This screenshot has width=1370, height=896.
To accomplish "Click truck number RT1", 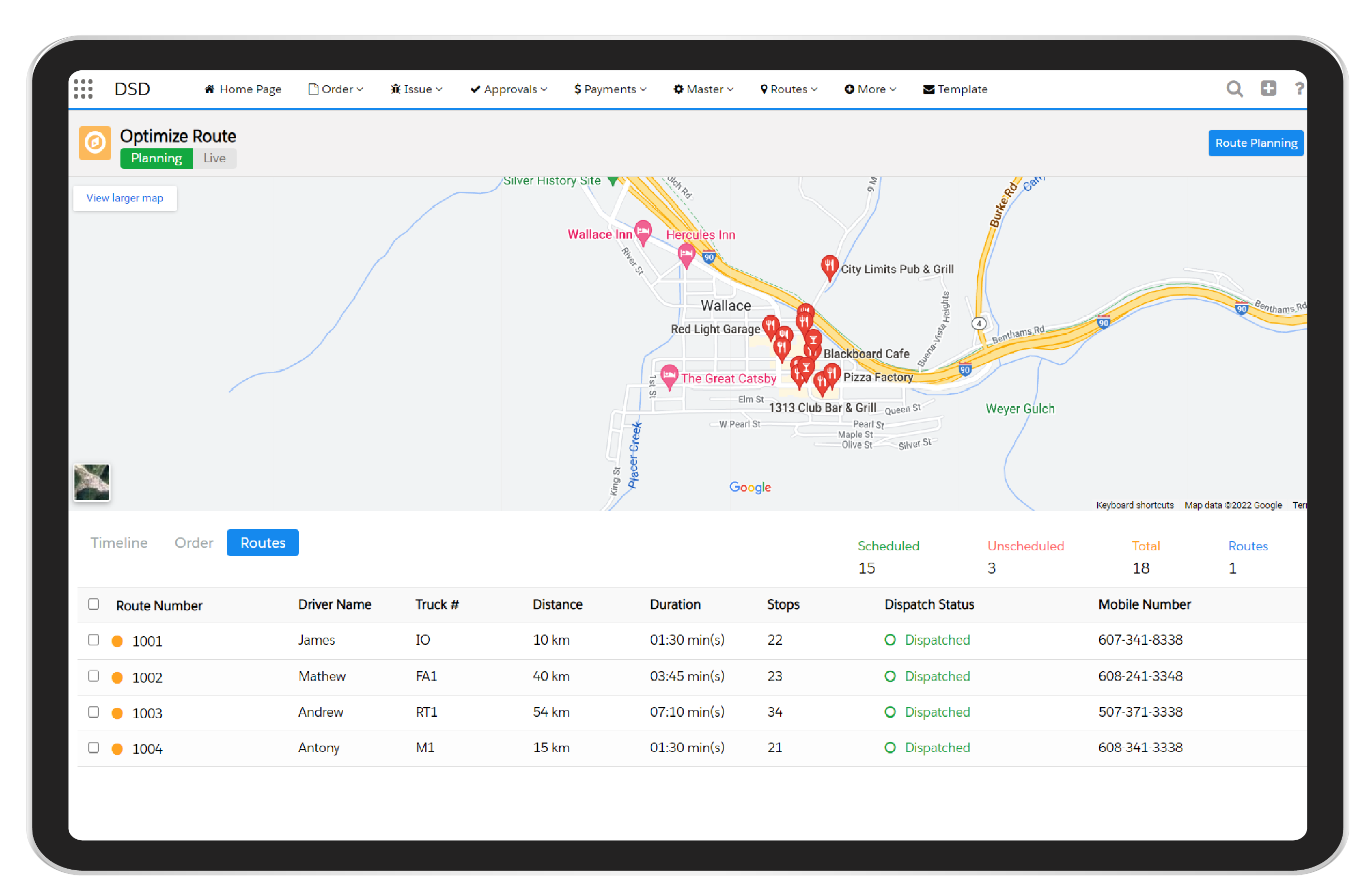I will click(426, 712).
